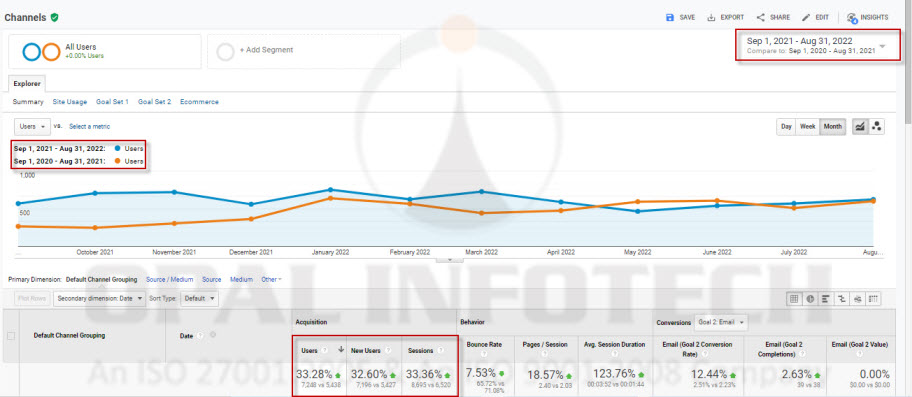This screenshot has width=912, height=397.
Task: Select the Comparison view icon
Action: tap(841, 299)
